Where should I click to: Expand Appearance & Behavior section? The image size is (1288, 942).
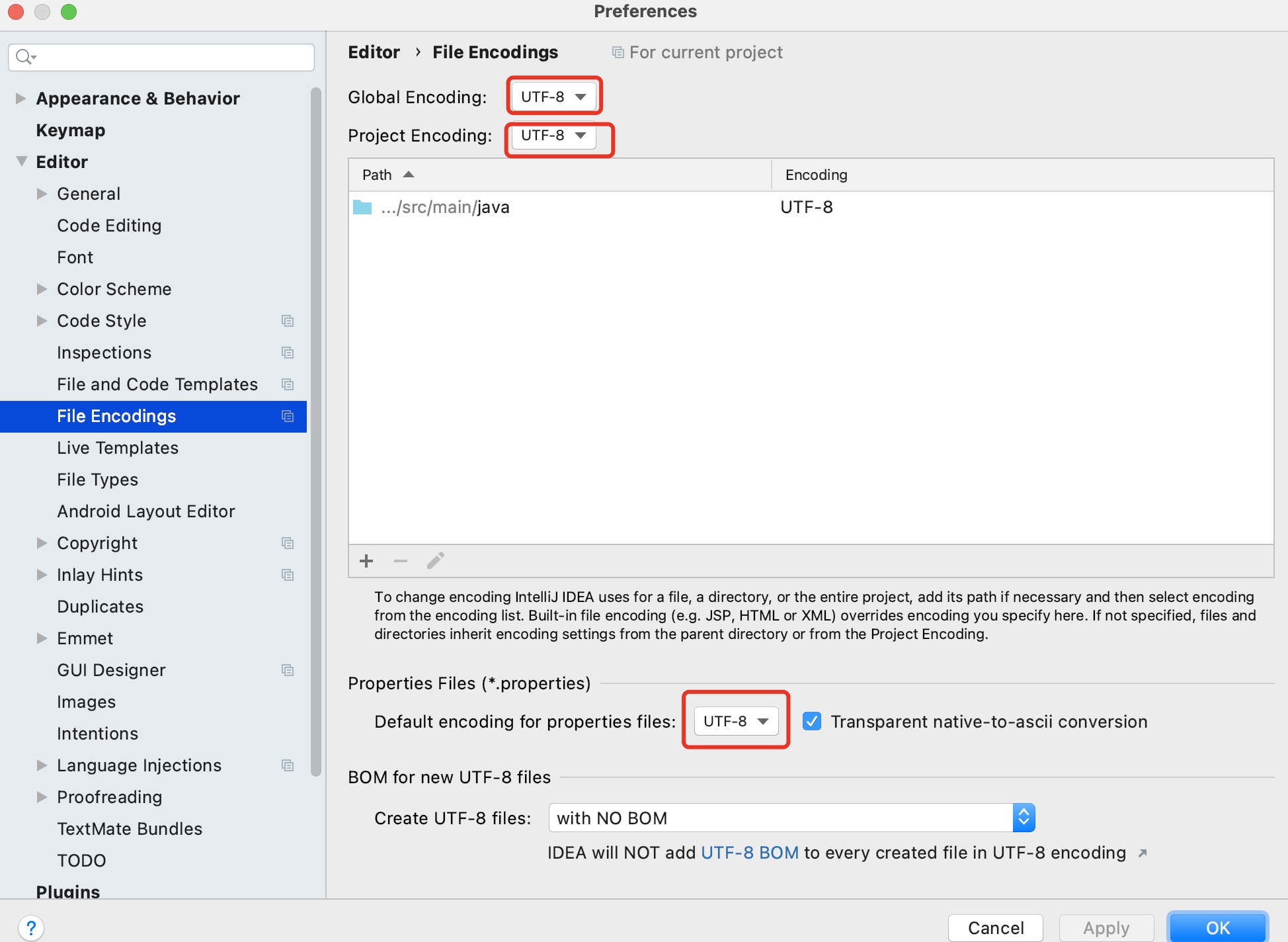[x=20, y=99]
